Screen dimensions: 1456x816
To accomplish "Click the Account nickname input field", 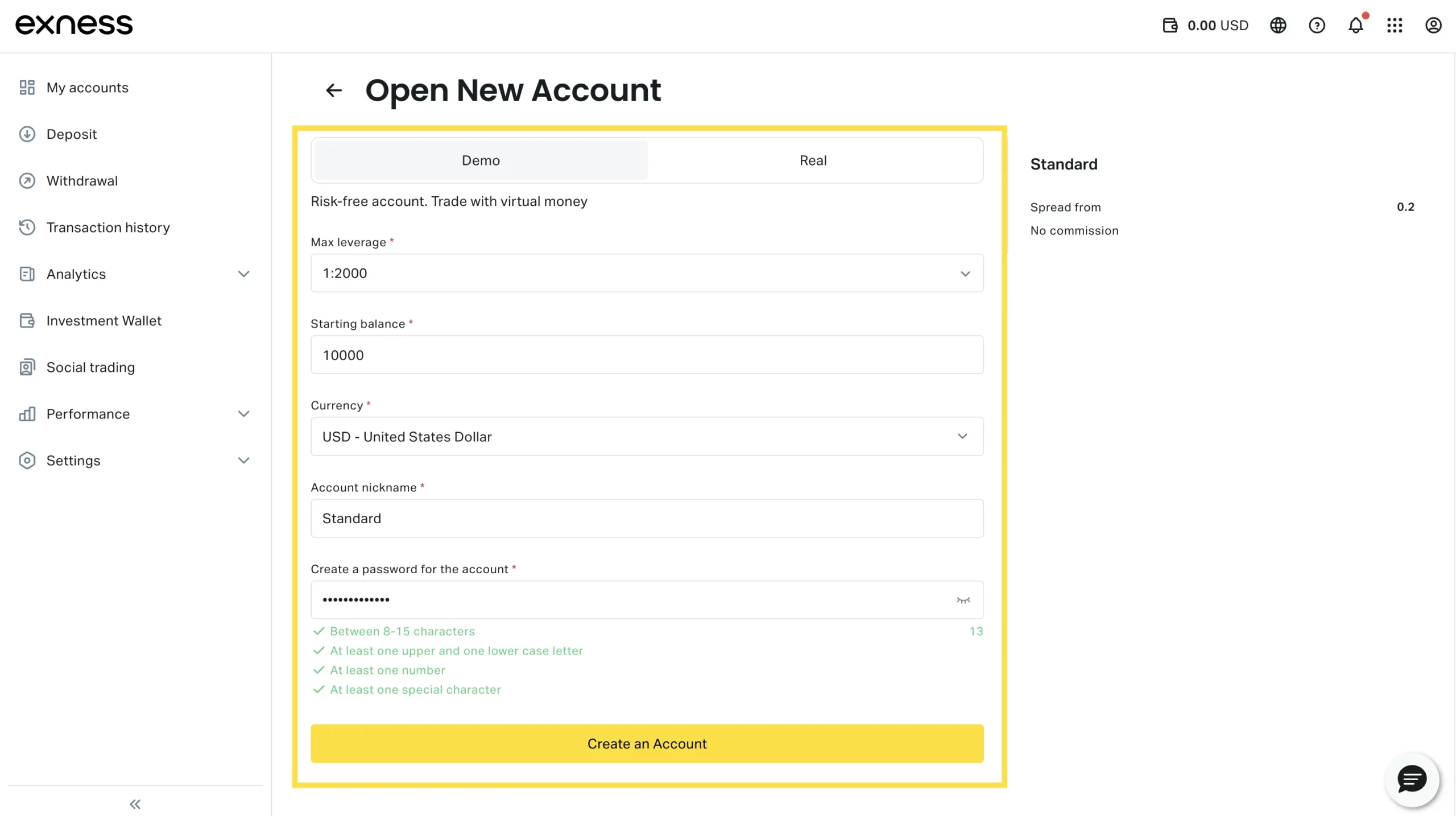I will [x=647, y=517].
